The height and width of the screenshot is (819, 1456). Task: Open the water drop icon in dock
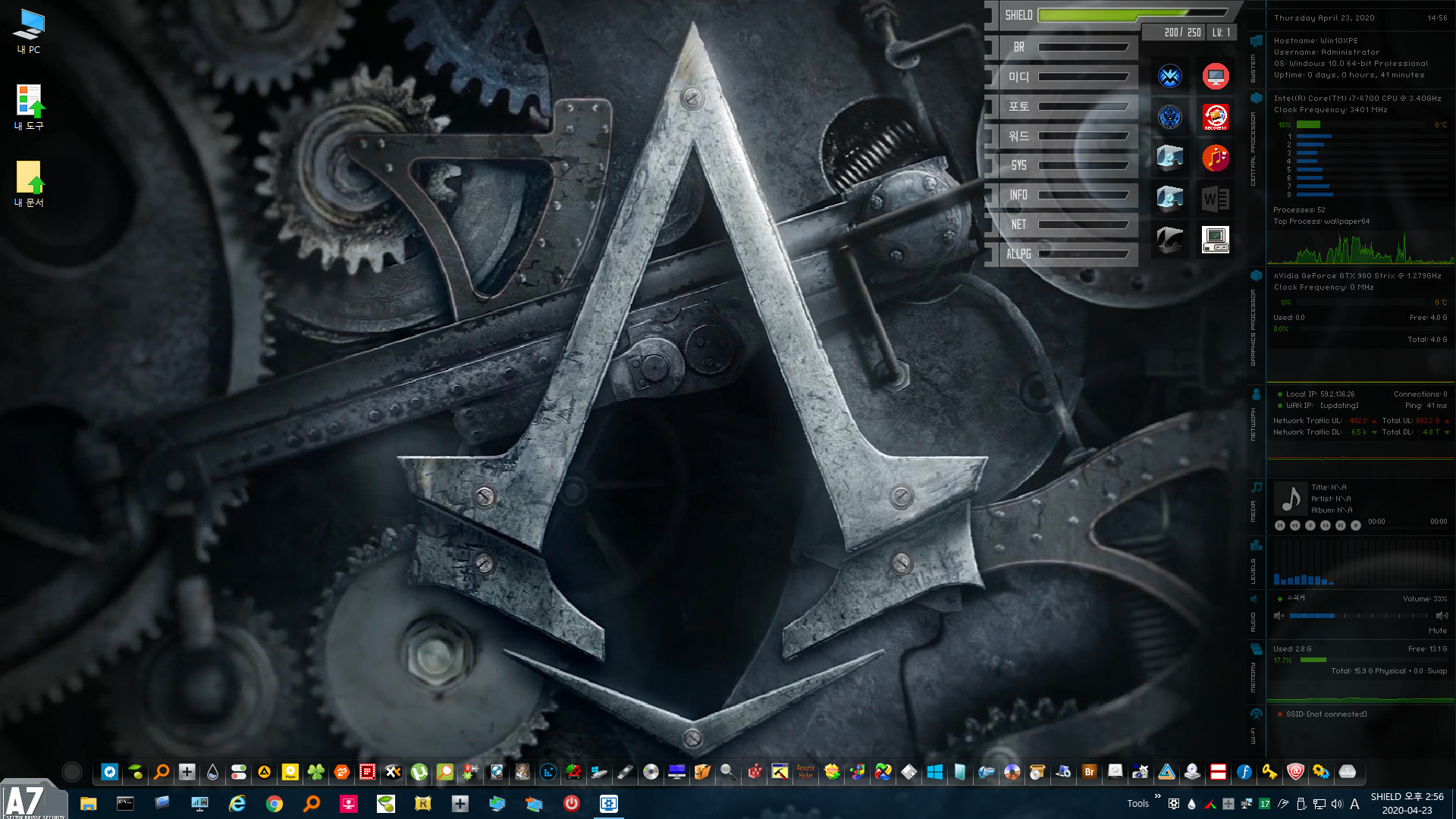(x=212, y=772)
